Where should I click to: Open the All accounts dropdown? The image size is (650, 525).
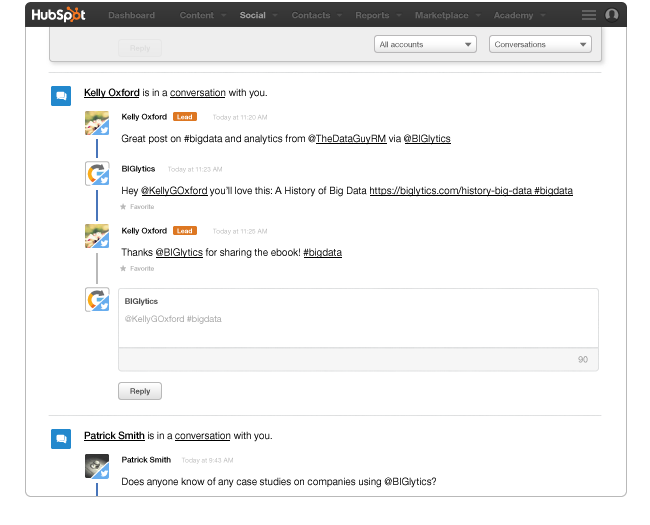point(425,44)
